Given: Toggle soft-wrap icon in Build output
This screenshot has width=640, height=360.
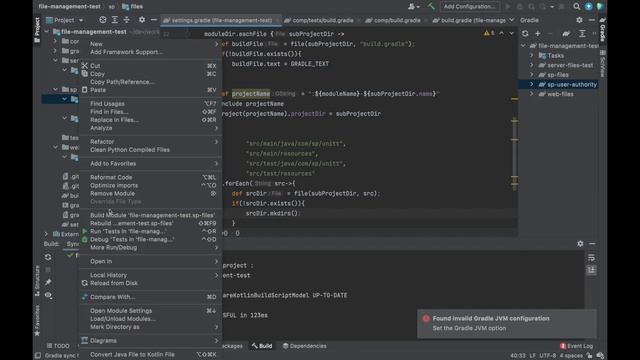Looking at the screenshot, I should [591, 258].
